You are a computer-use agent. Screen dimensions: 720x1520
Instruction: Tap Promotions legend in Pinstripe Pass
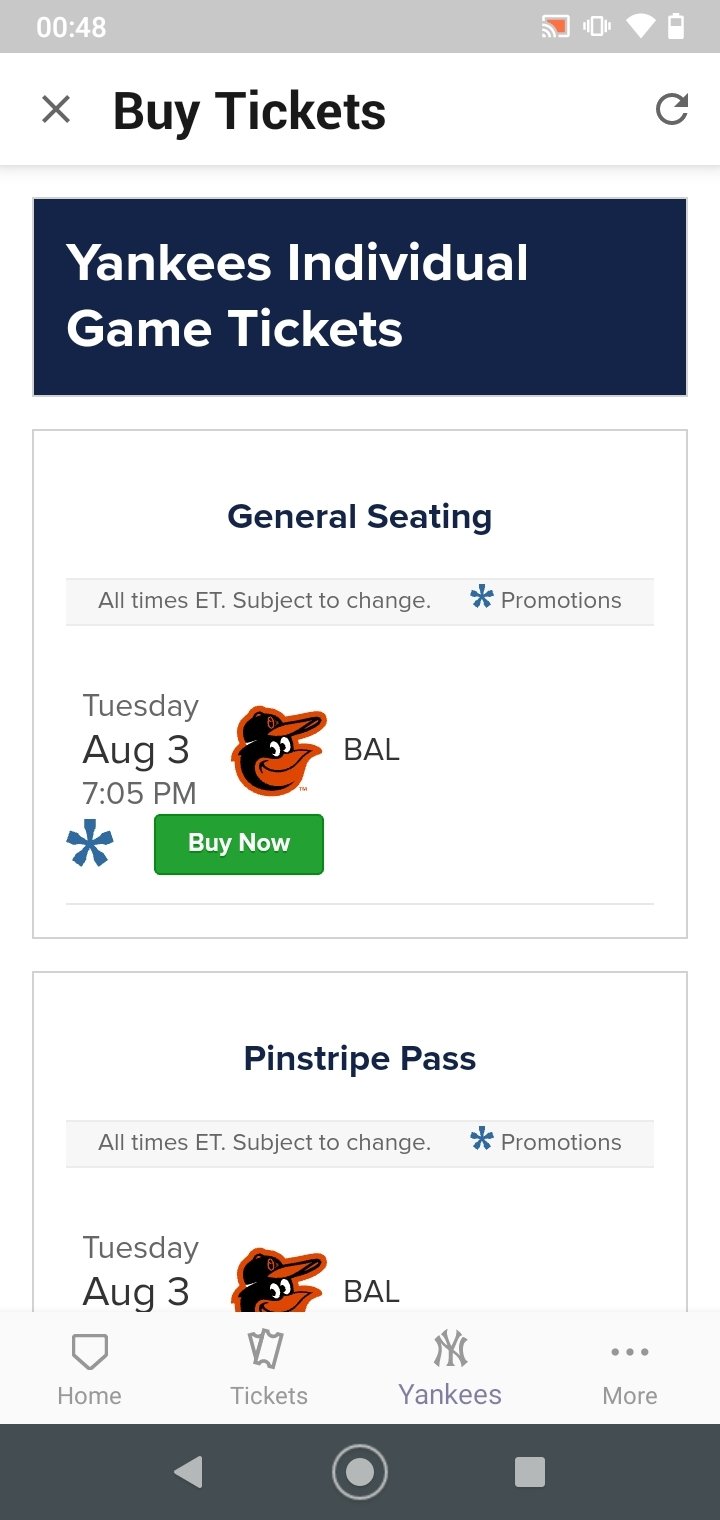(545, 1142)
